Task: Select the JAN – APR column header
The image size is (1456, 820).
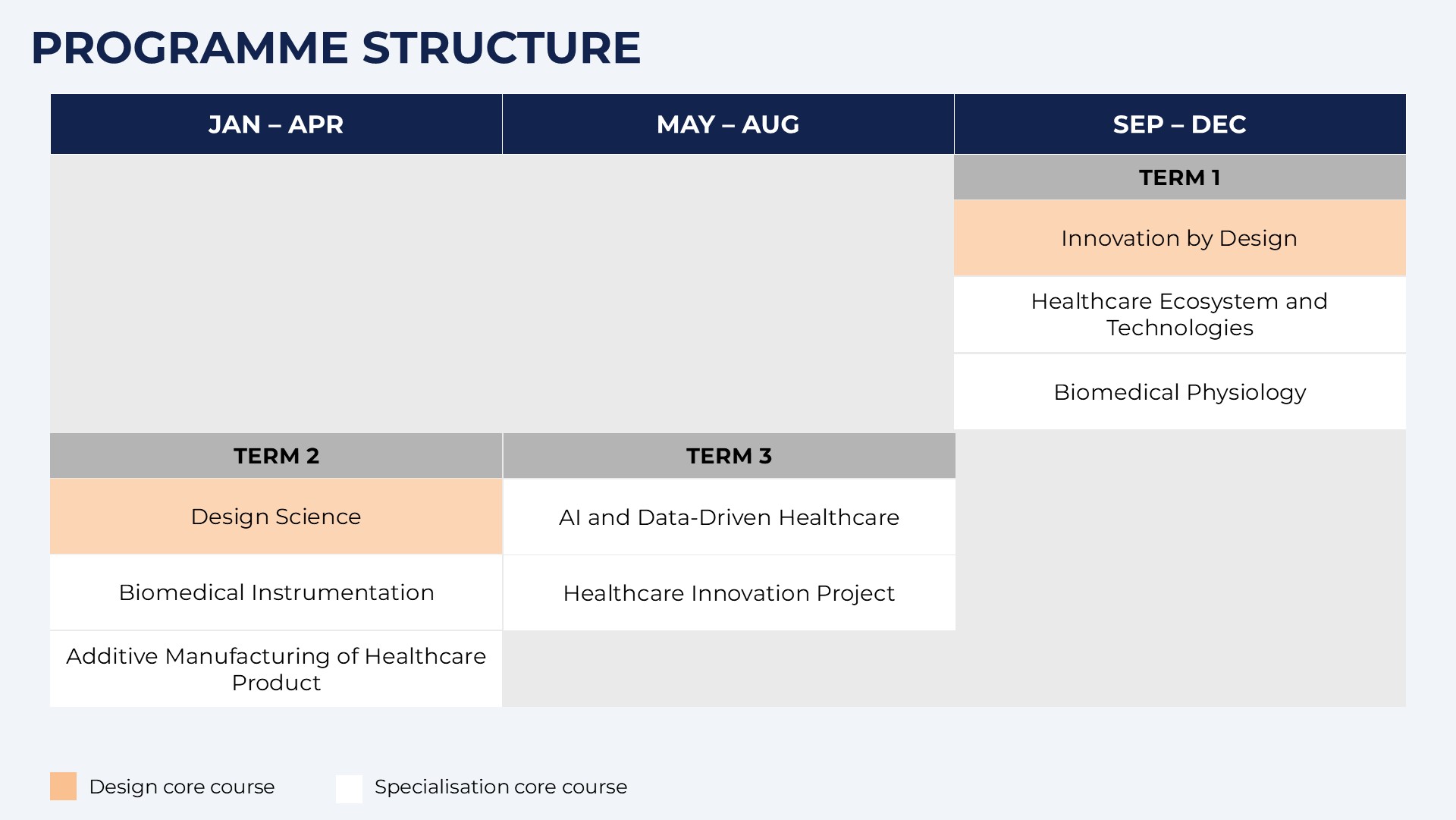Action: click(276, 124)
